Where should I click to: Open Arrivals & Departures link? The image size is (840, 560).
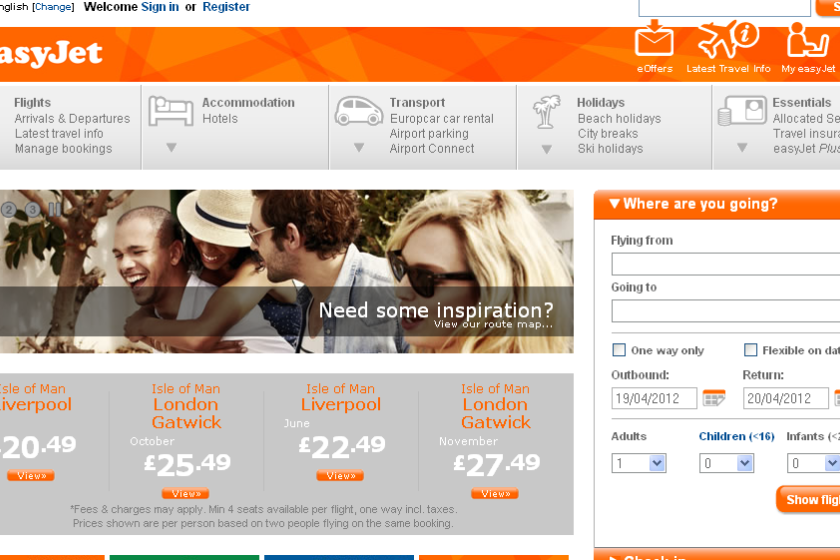click(x=72, y=118)
